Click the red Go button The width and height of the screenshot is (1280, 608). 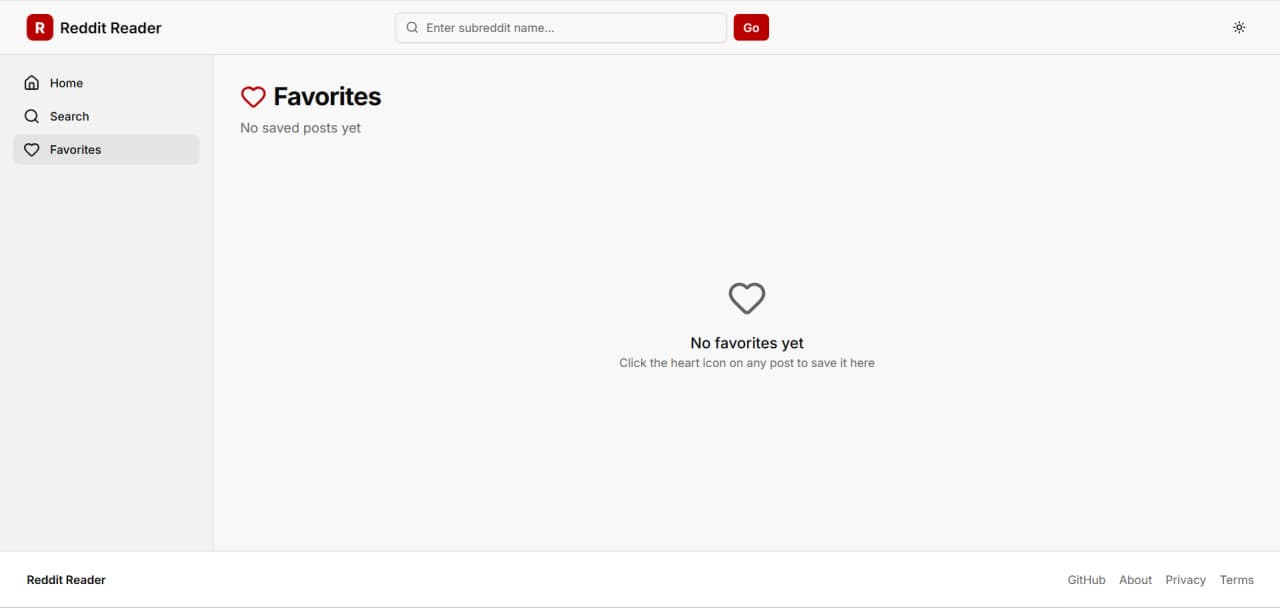tap(751, 28)
